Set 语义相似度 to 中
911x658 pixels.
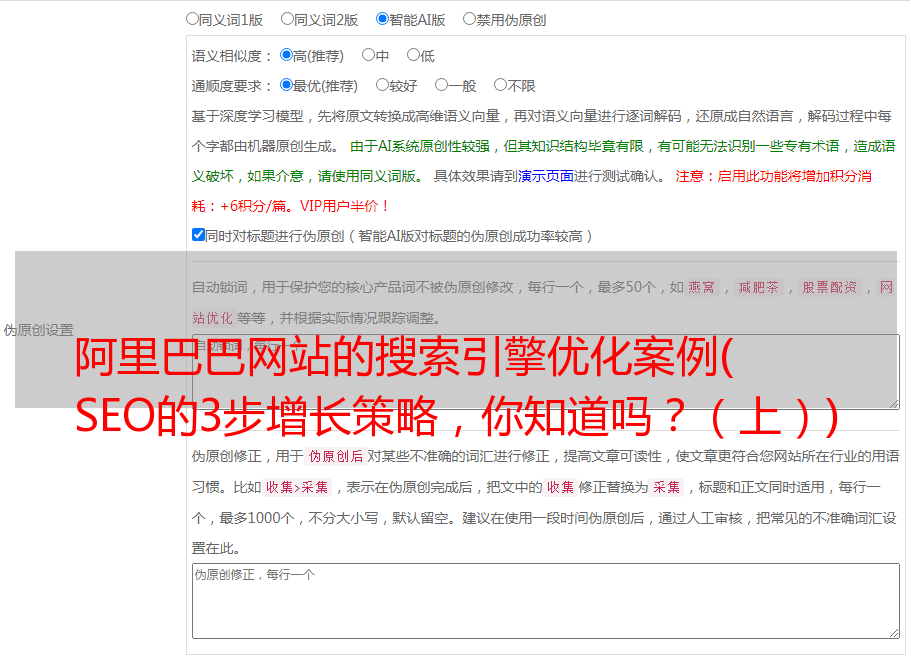[368, 55]
